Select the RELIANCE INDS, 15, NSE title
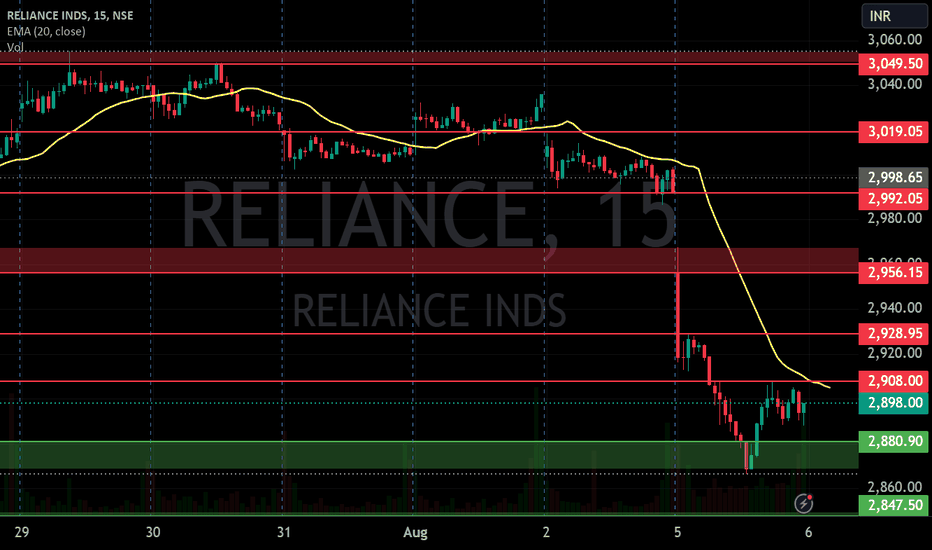932x550 pixels. pyautogui.click(x=70, y=15)
